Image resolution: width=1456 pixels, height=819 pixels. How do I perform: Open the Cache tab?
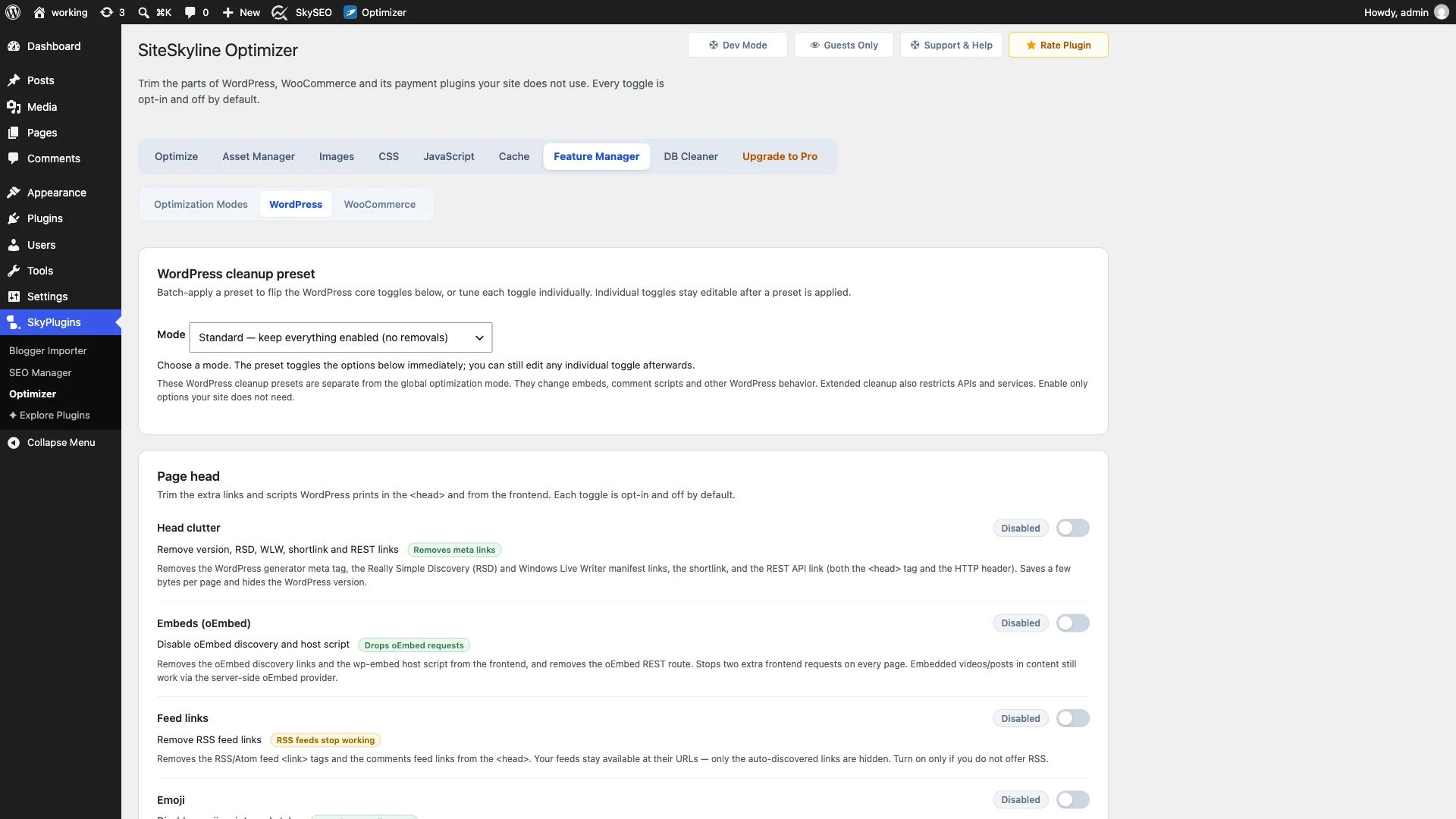[514, 156]
